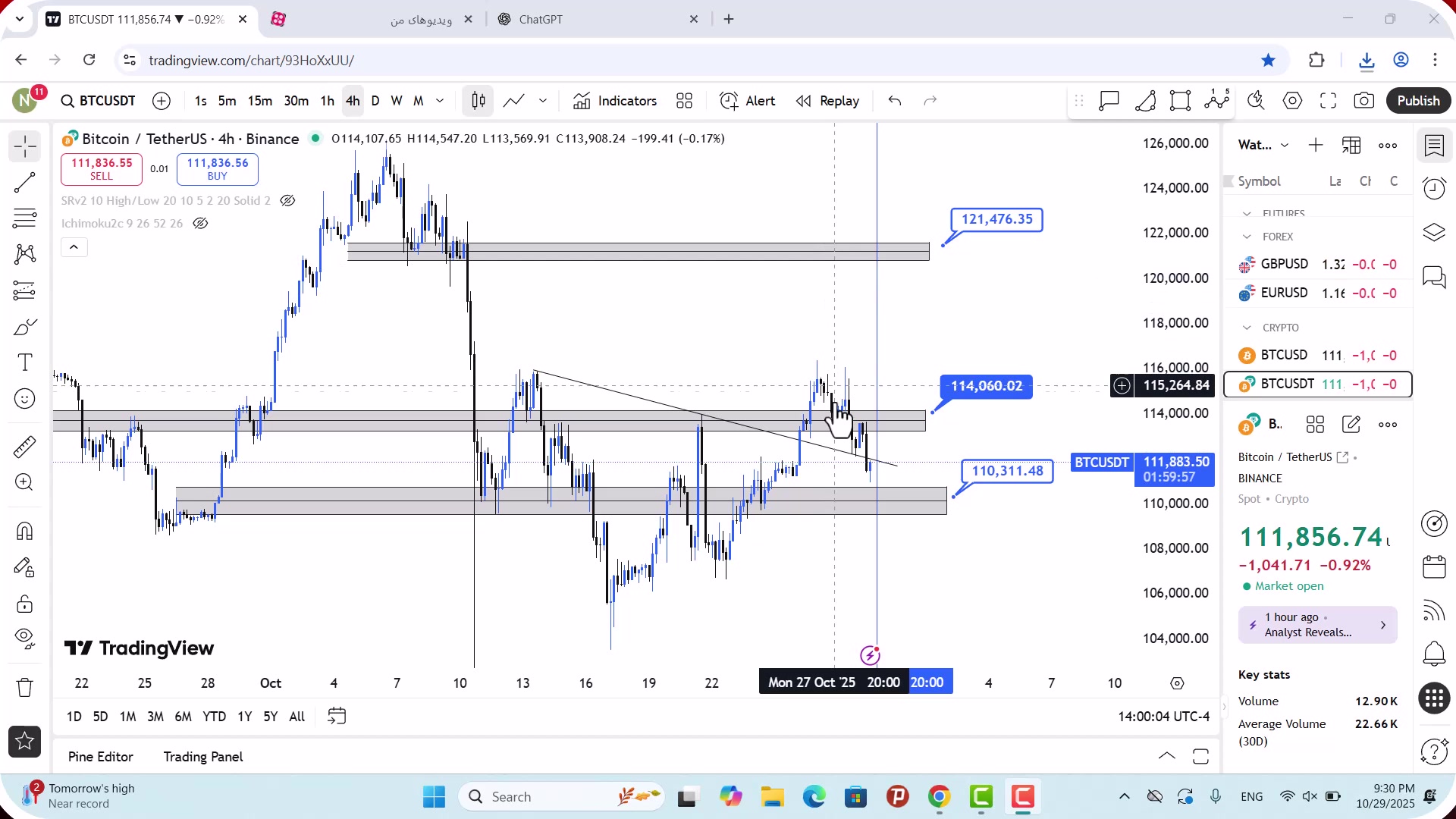Open the Fibonacci retracement tools
Viewport: 1456px width, 819px height.
click(x=24, y=218)
